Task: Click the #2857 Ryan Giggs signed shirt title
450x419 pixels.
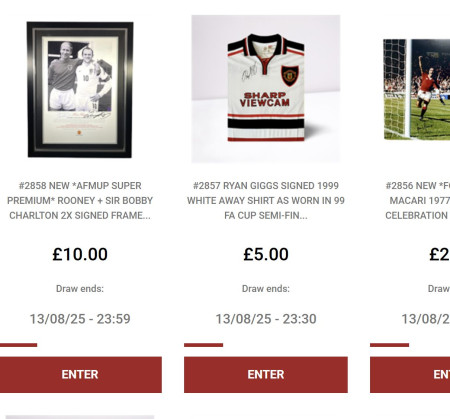Action: (x=266, y=201)
